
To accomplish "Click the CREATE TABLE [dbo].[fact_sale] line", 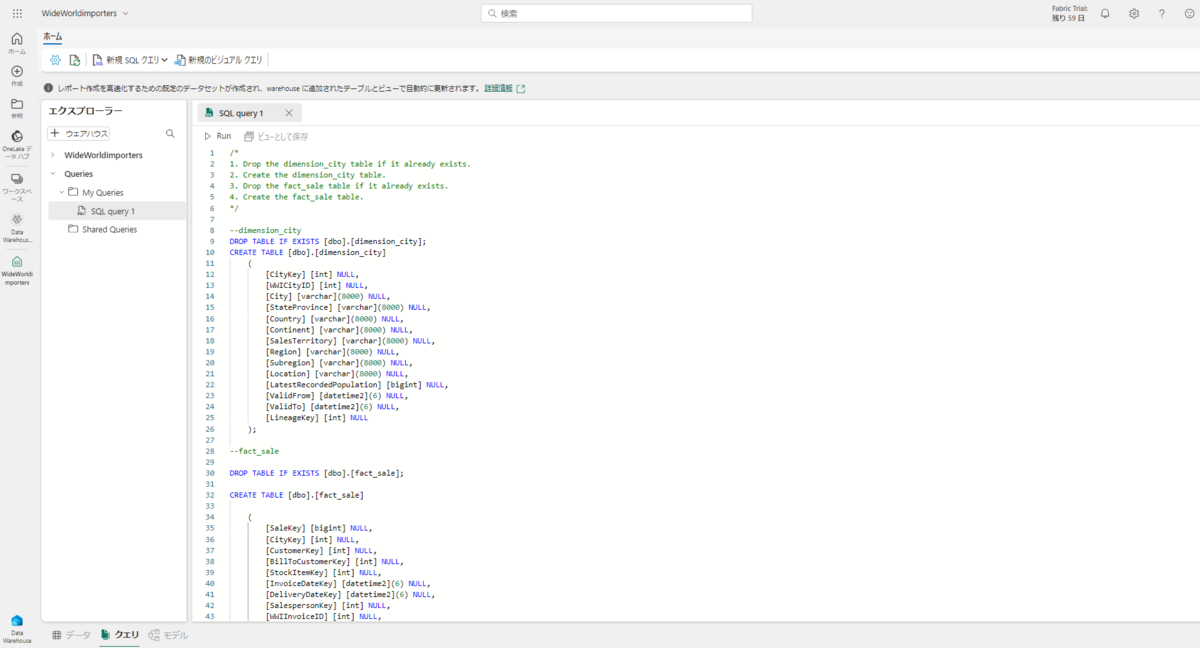I will (296, 495).
